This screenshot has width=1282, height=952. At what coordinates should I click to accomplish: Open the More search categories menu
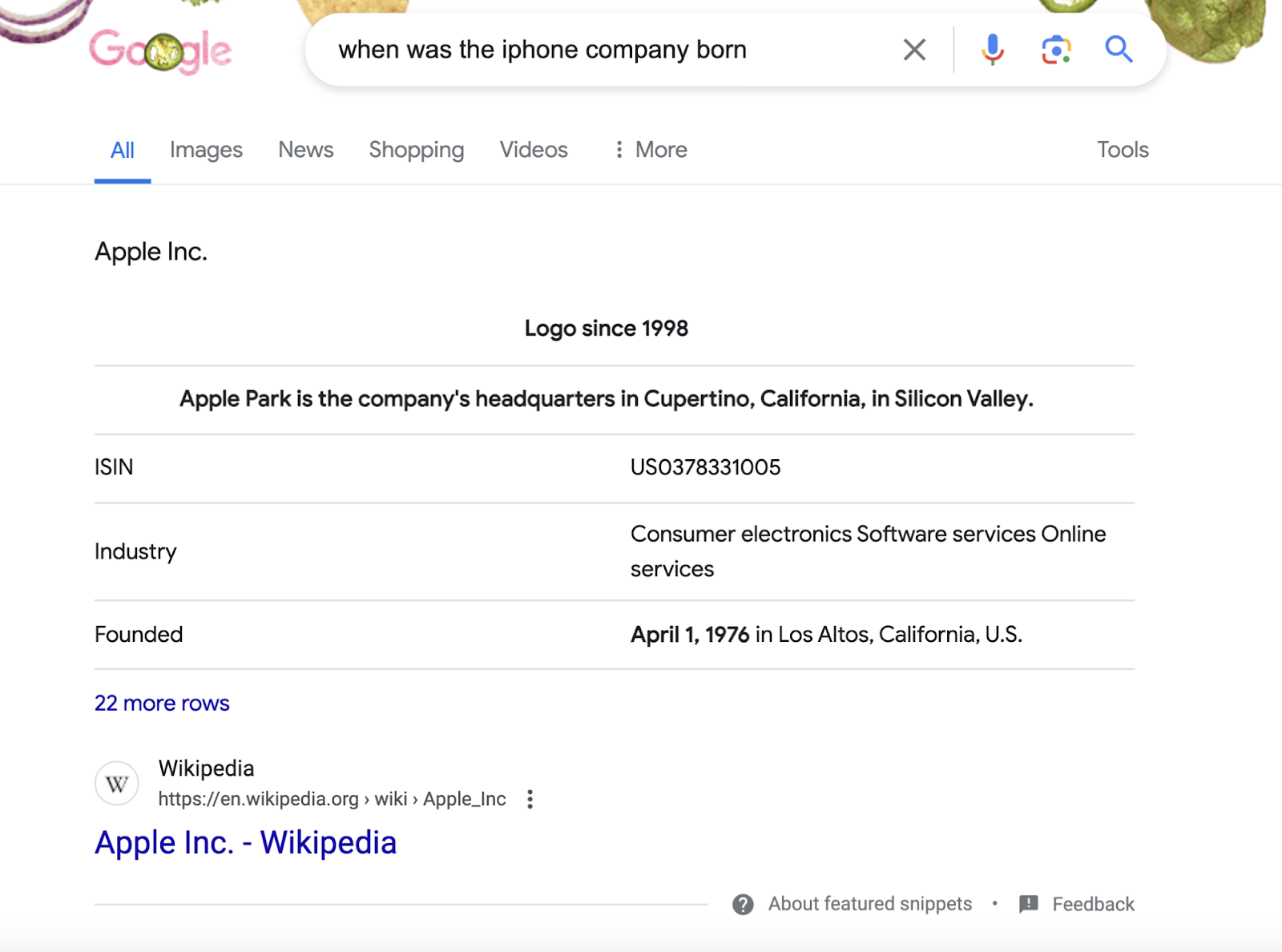click(649, 150)
